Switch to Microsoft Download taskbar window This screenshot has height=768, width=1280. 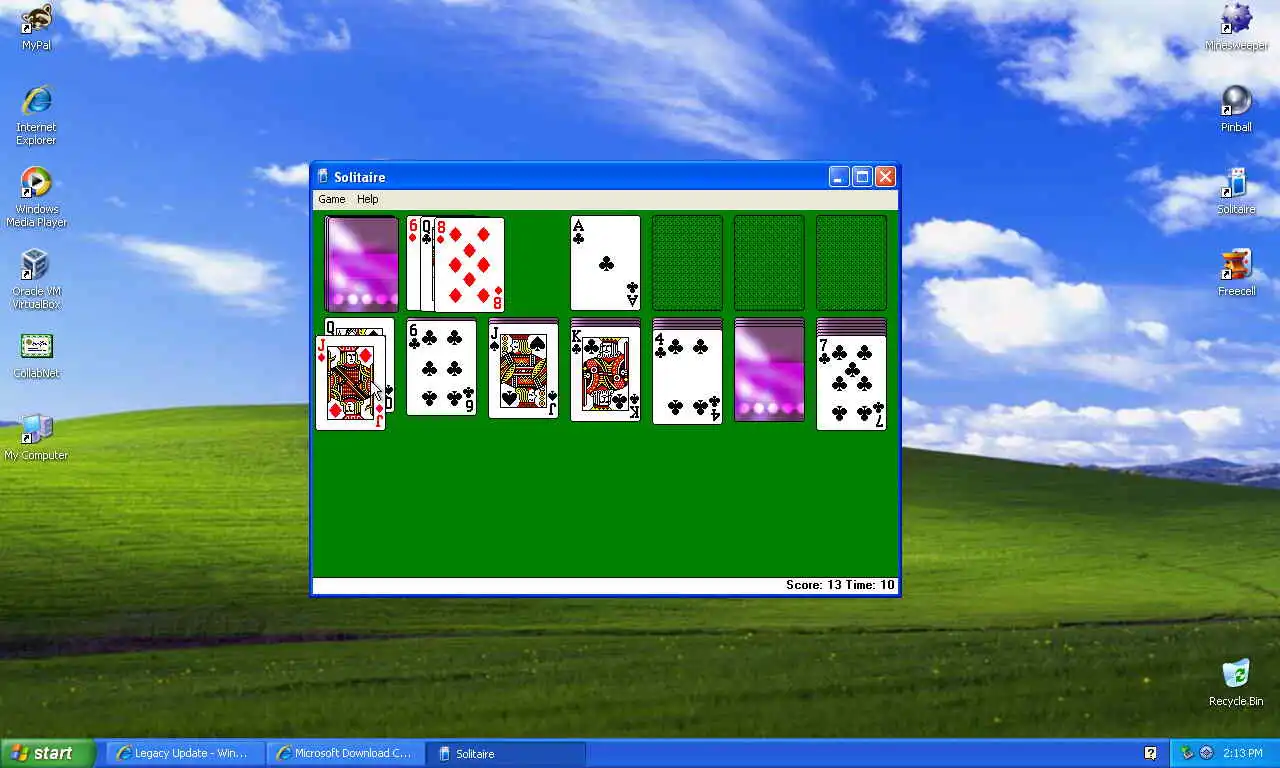point(345,753)
